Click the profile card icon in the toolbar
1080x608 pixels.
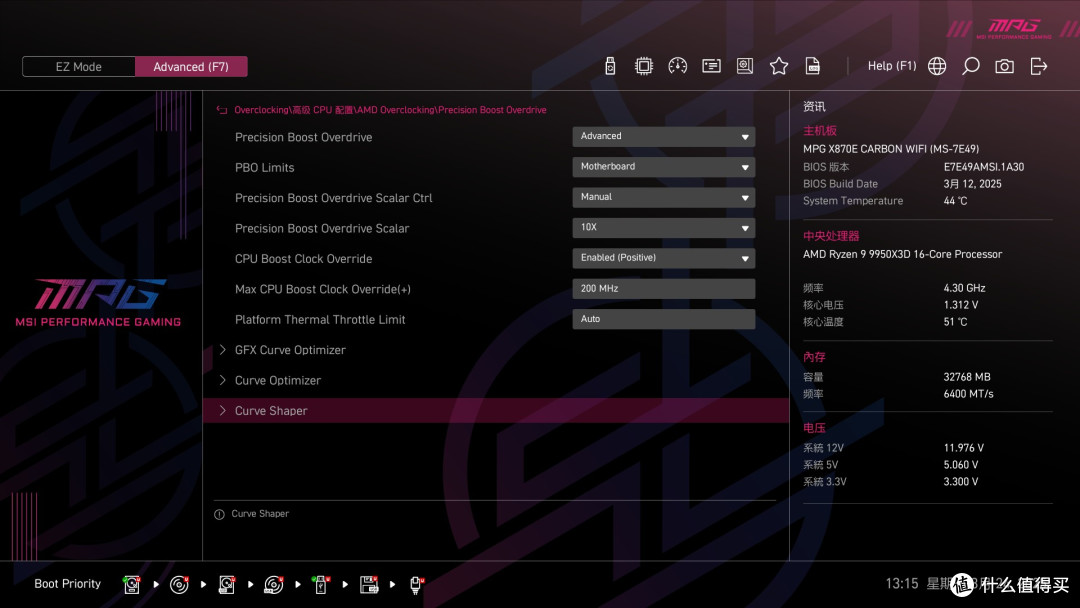tap(711, 66)
